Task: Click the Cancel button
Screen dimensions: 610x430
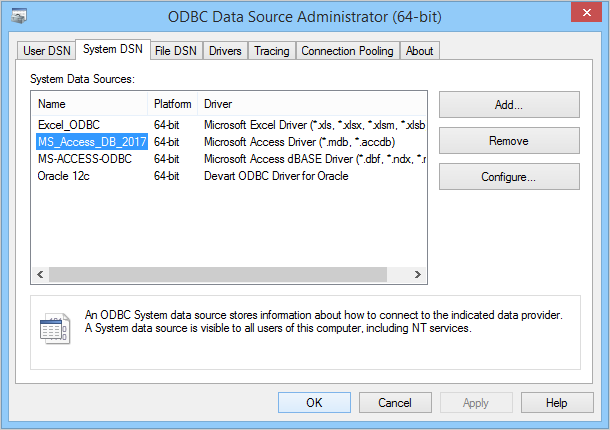Action: tap(395, 402)
